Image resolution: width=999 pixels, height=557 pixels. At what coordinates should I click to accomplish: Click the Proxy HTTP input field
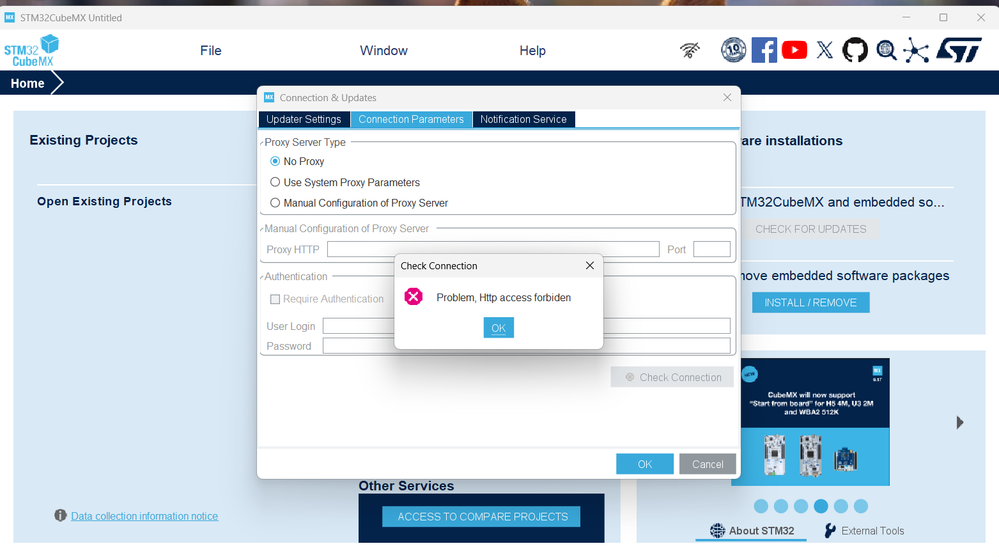coord(493,249)
